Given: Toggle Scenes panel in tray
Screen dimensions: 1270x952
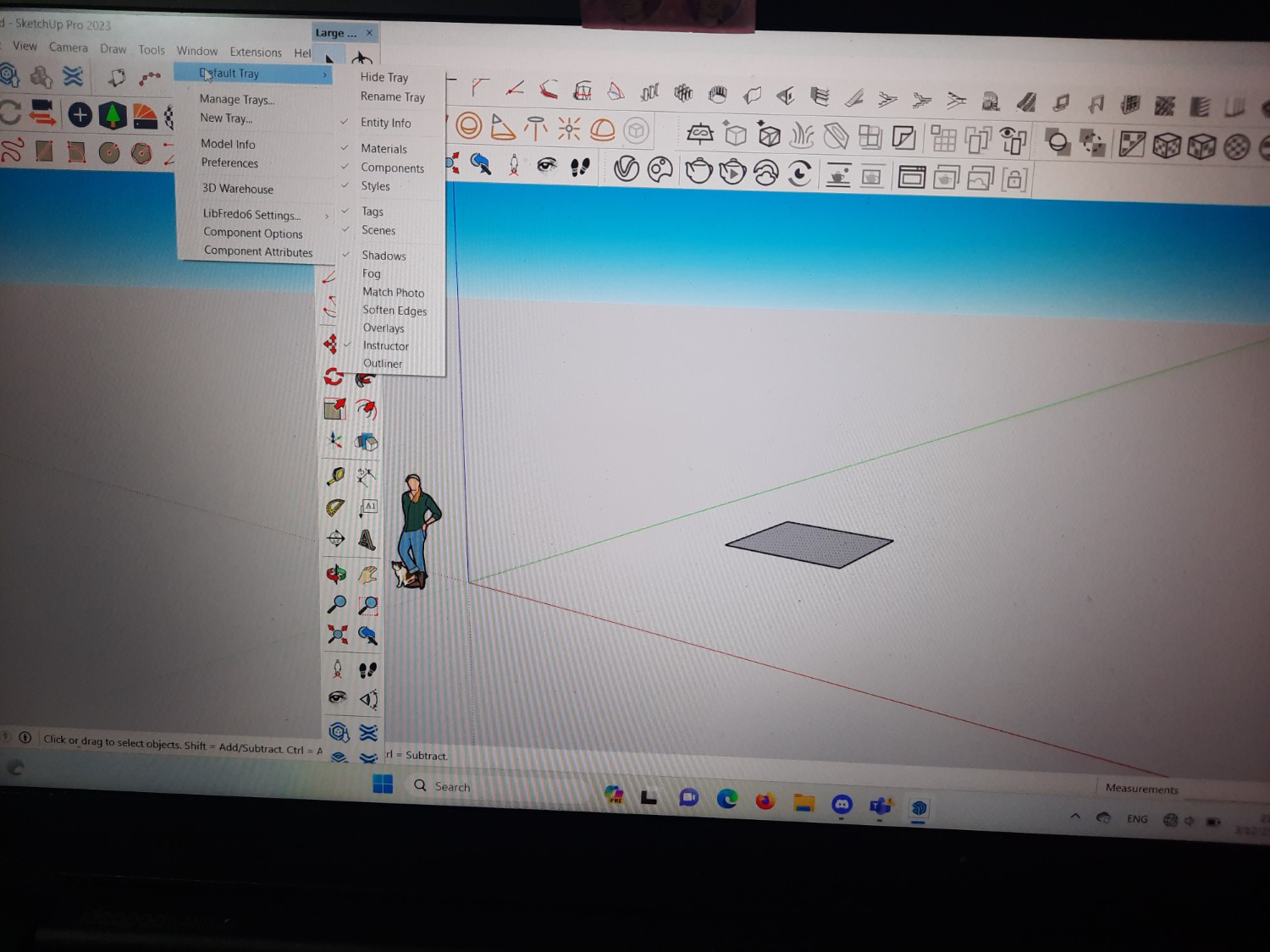Looking at the screenshot, I should [x=378, y=230].
